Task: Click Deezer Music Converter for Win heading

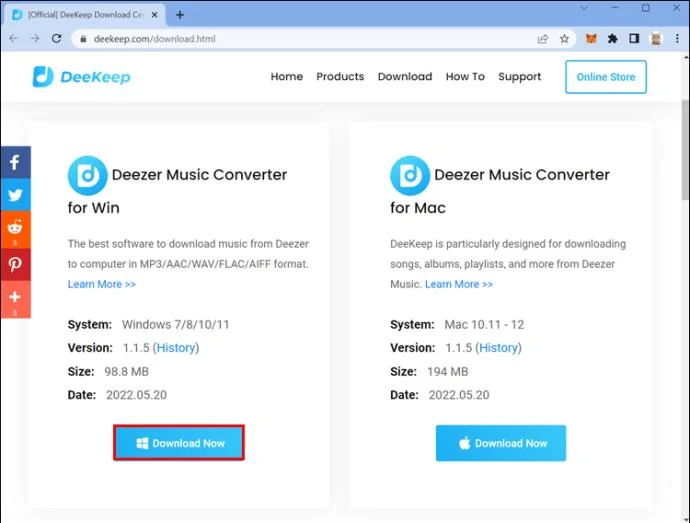Action: tap(177, 191)
